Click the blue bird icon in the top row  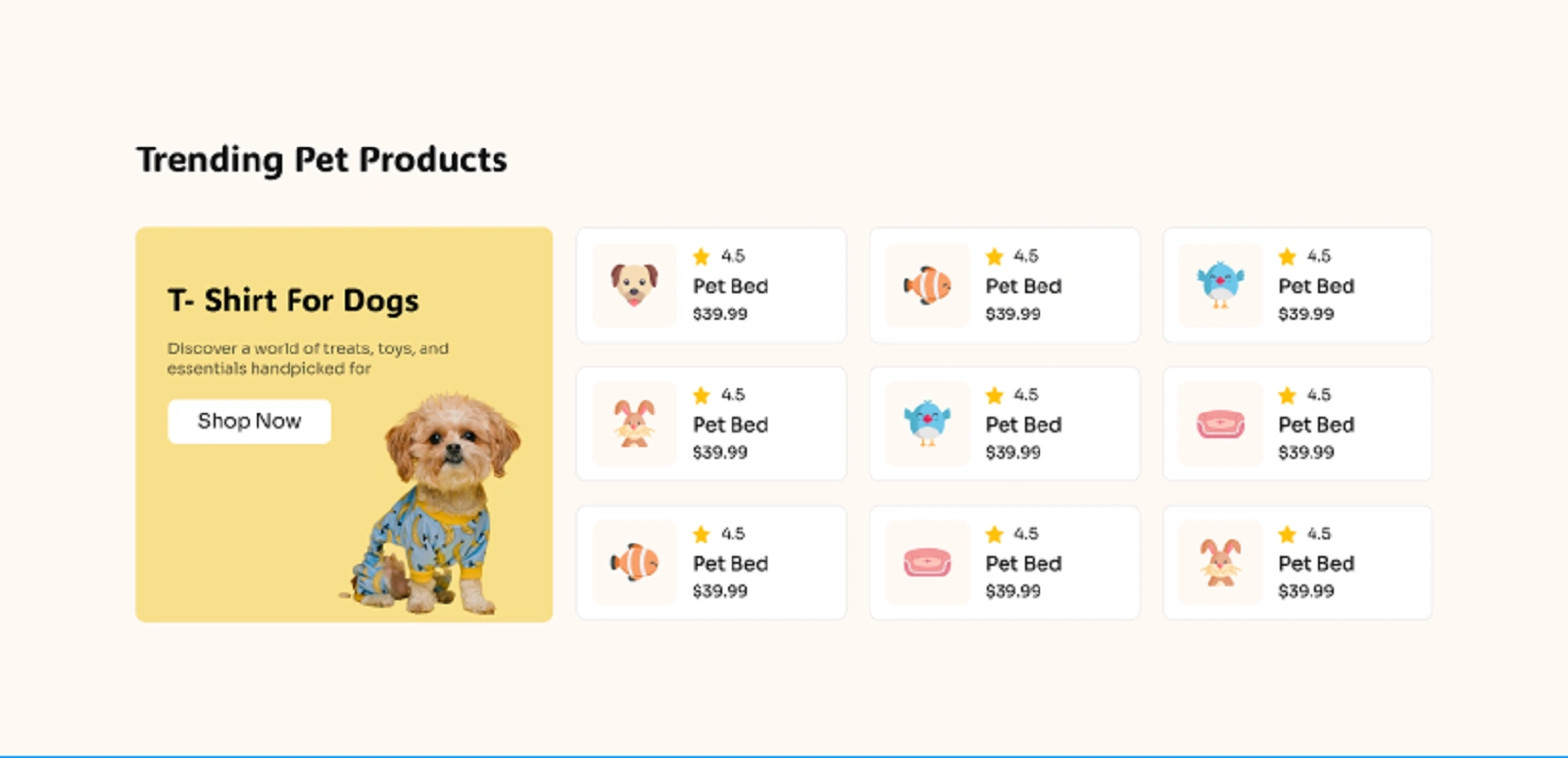pos(1220,285)
